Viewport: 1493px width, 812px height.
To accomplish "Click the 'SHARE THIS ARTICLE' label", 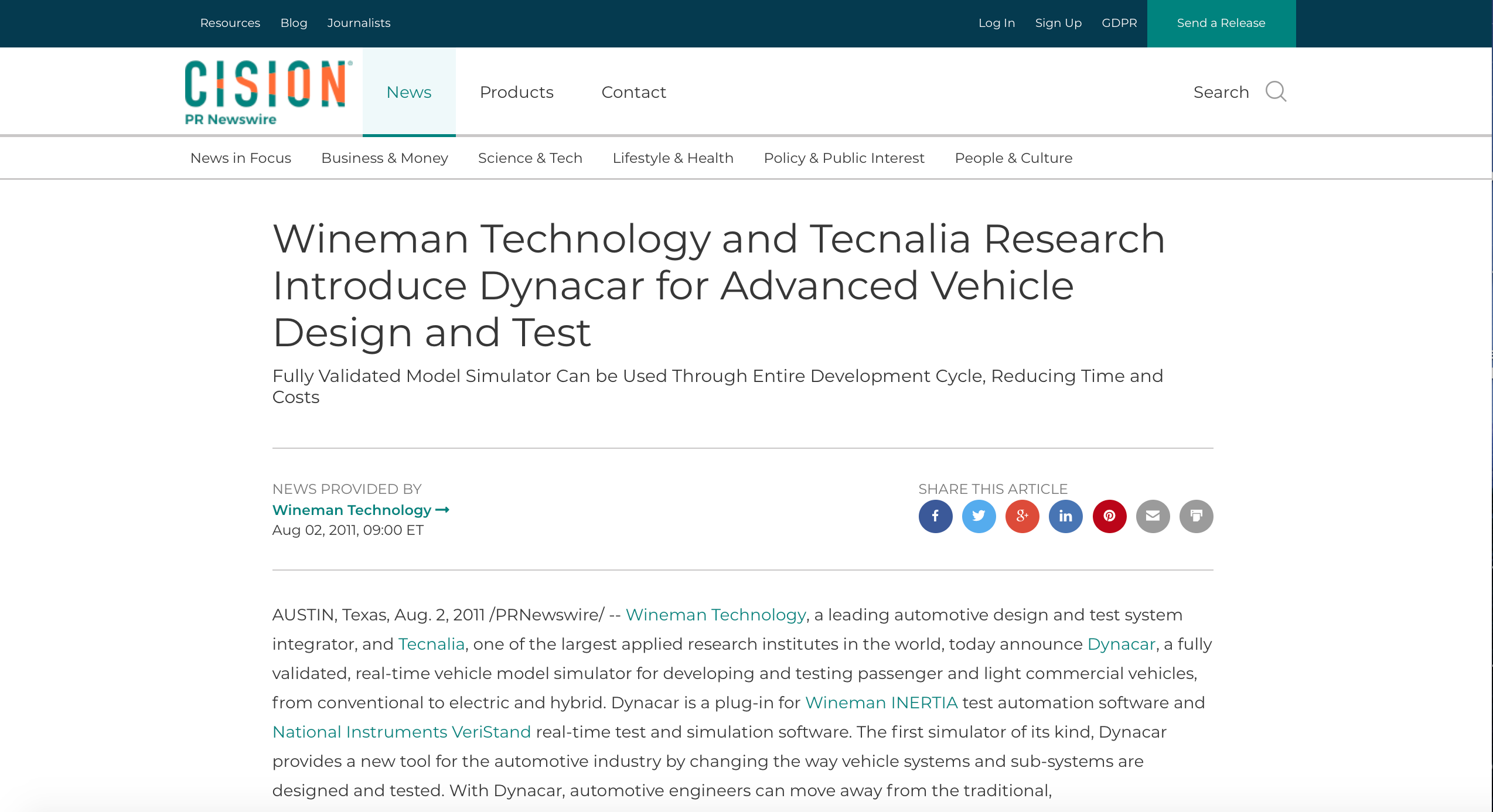I will [x=993, y=489].
